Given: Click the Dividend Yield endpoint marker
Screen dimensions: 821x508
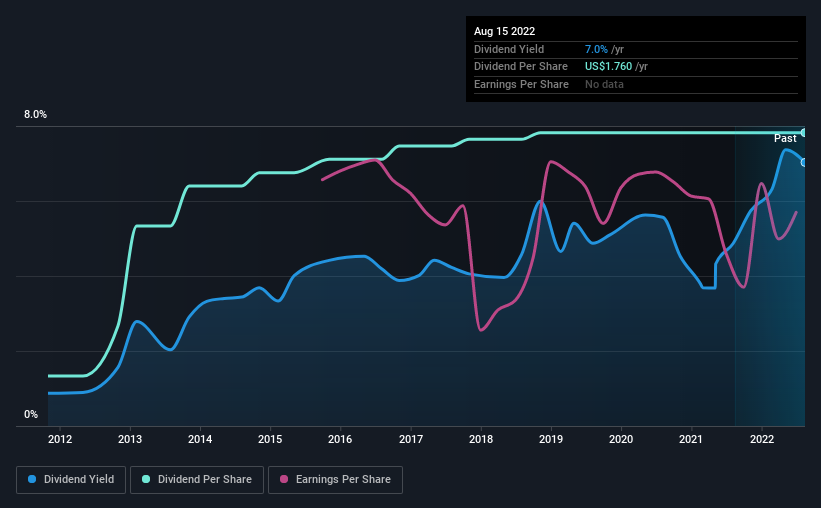Looking at the screenshot, I should tap(804, 163).
